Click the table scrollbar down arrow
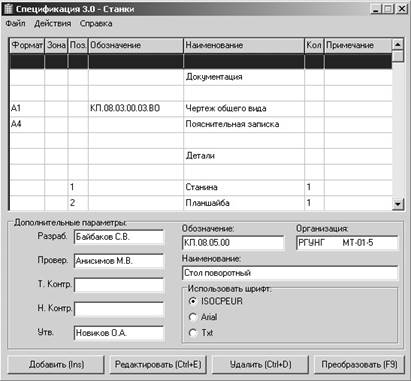Viewport: 411px width, 381px height. pyautogui.click(x=398, y=203)
